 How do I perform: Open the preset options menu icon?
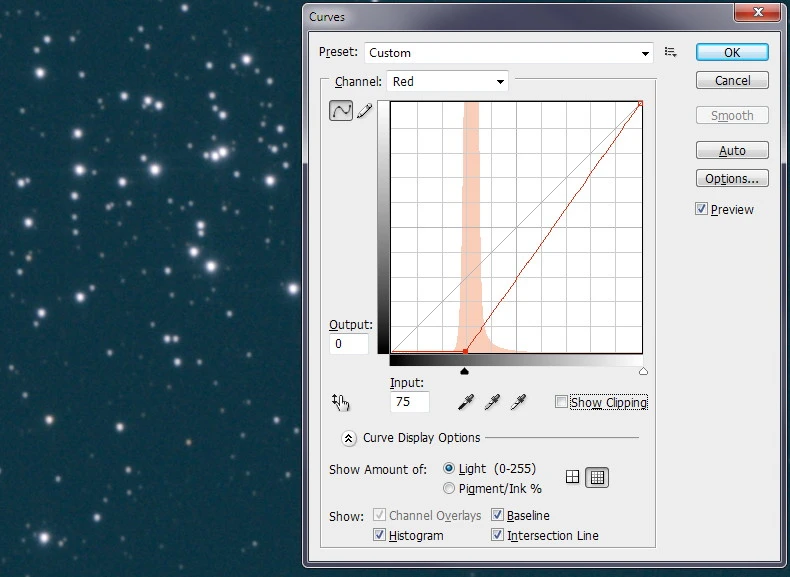tap(671, 53)
